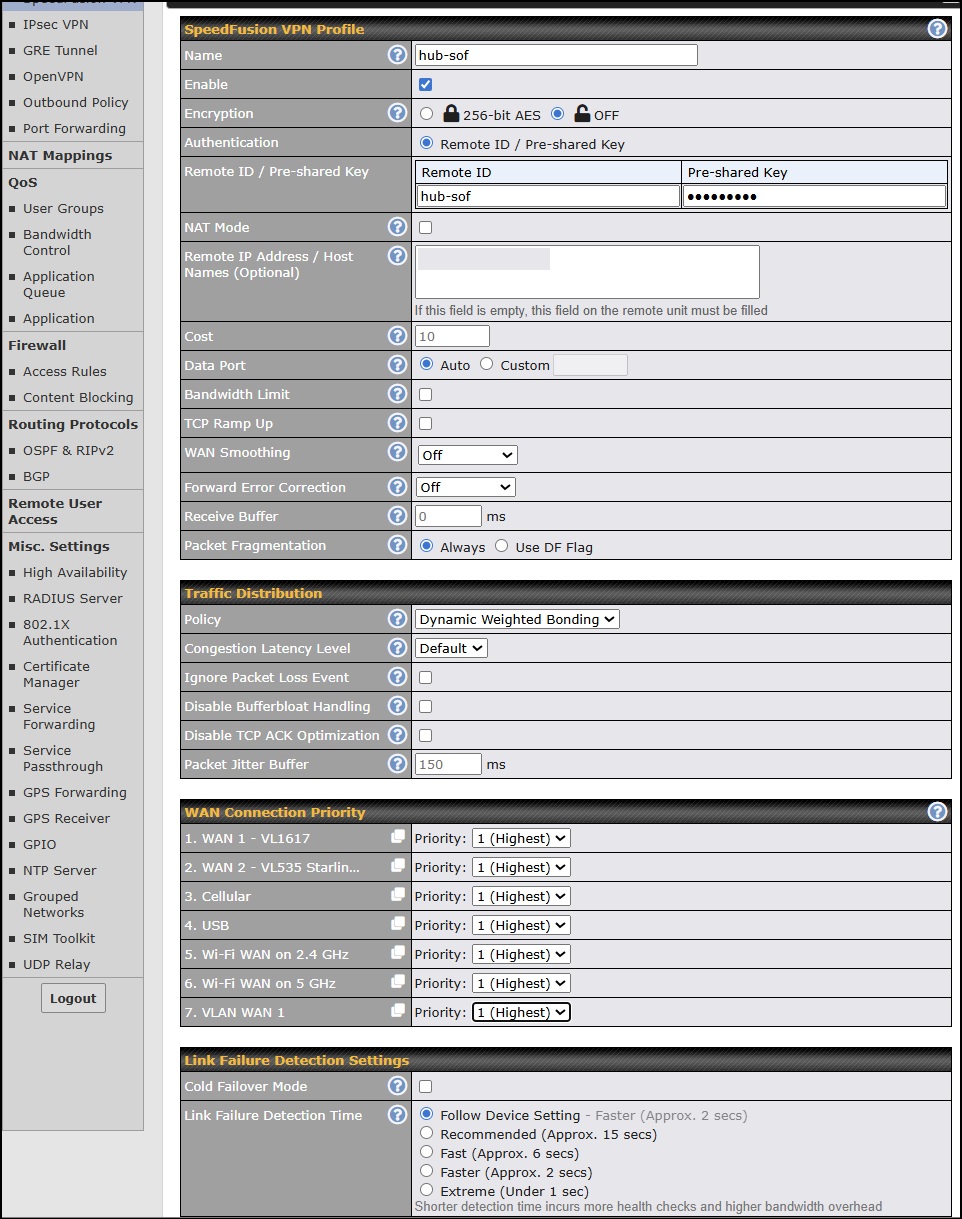962x1219 pixels.
Task: Tick the Bandwidth Limit checkbox
Action: tap(425, 395)
